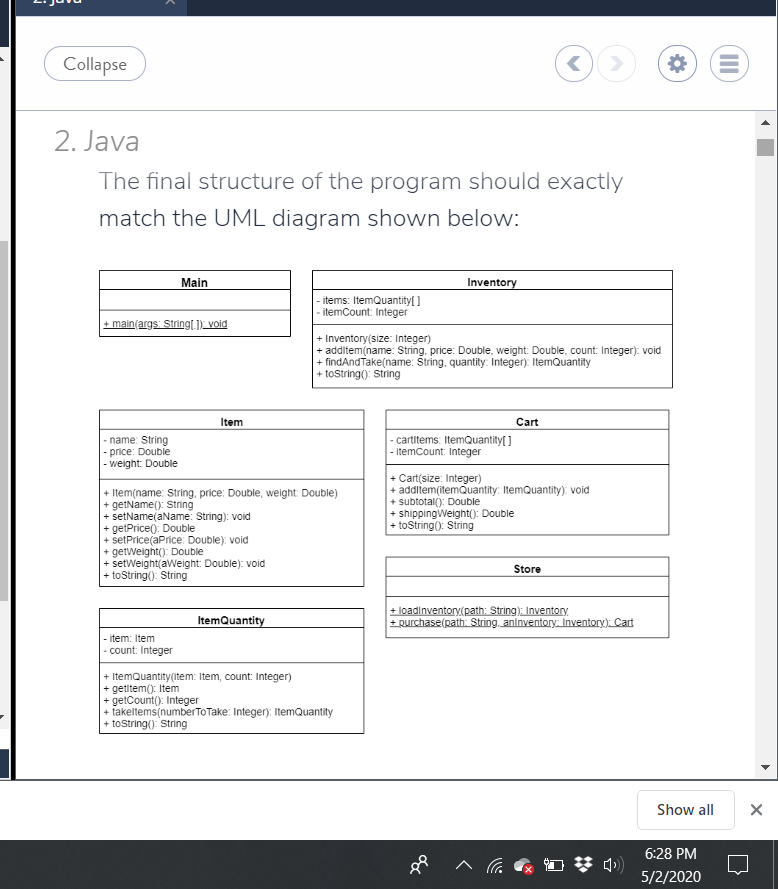
Task: Click '- count: Integer' in ItemQuantity class
Action: [x=138, y=650]
